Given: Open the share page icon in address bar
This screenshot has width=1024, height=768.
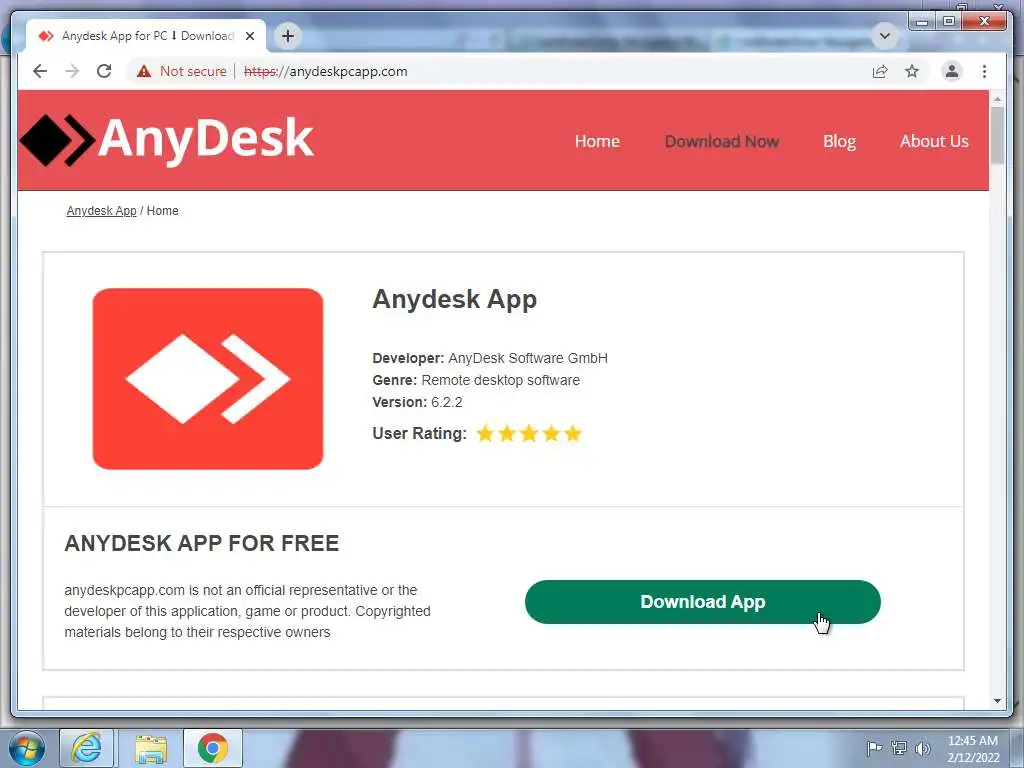Looking at the screenshot, I should (880, 71).
